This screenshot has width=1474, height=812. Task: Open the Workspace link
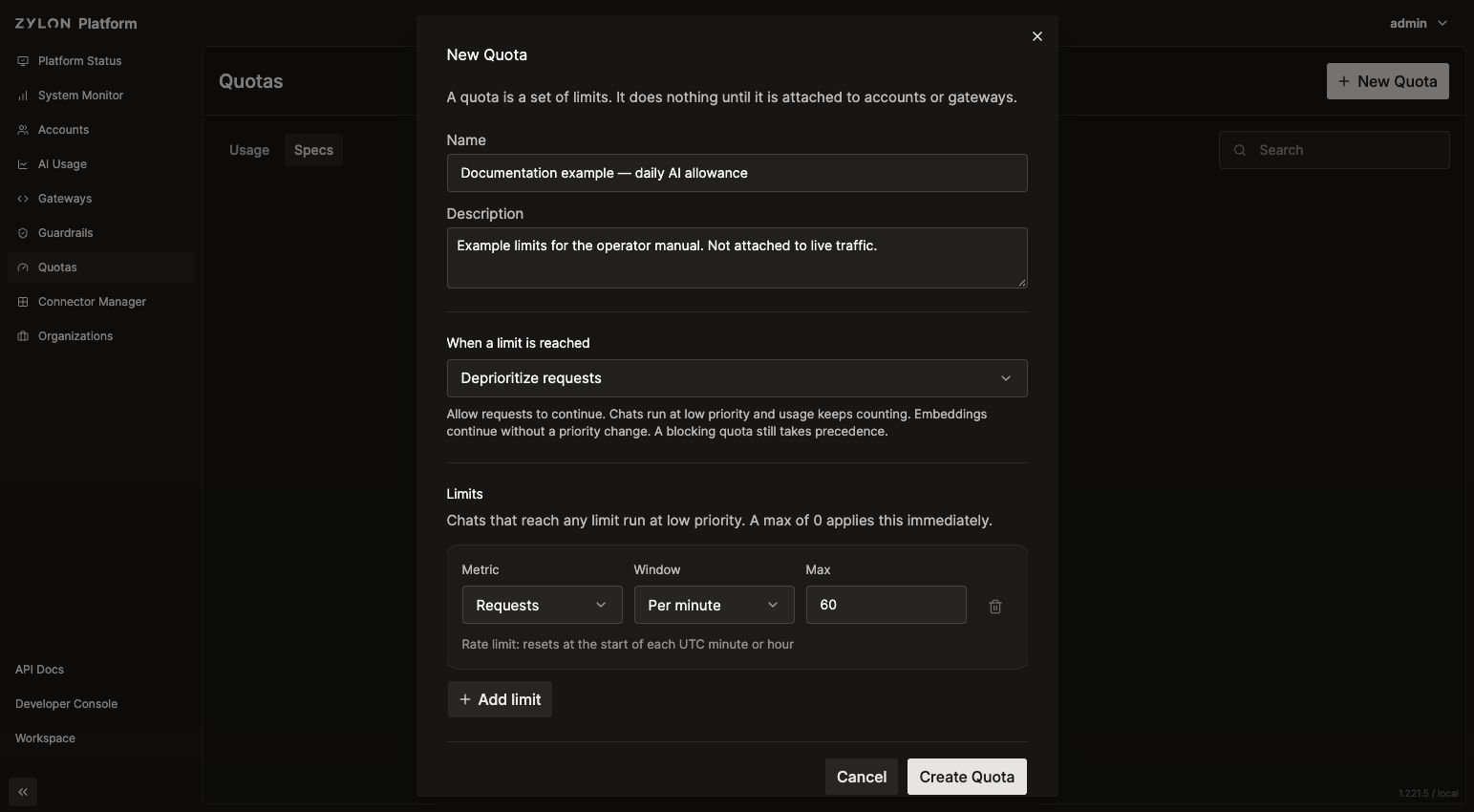pos(45,738)
